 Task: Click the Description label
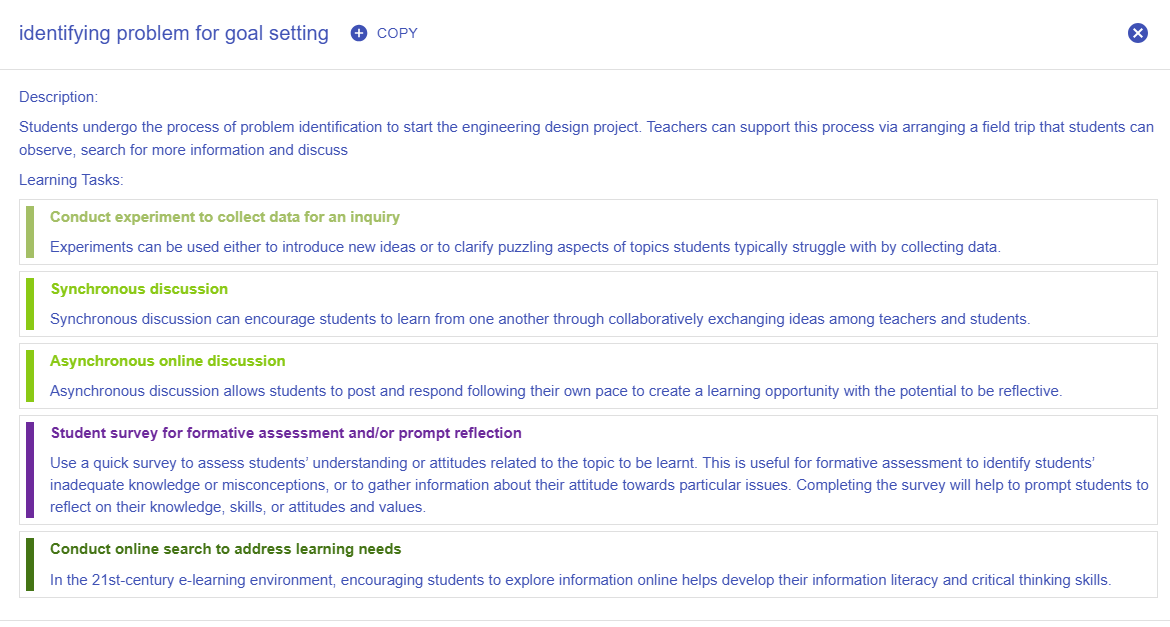[58, 97]
